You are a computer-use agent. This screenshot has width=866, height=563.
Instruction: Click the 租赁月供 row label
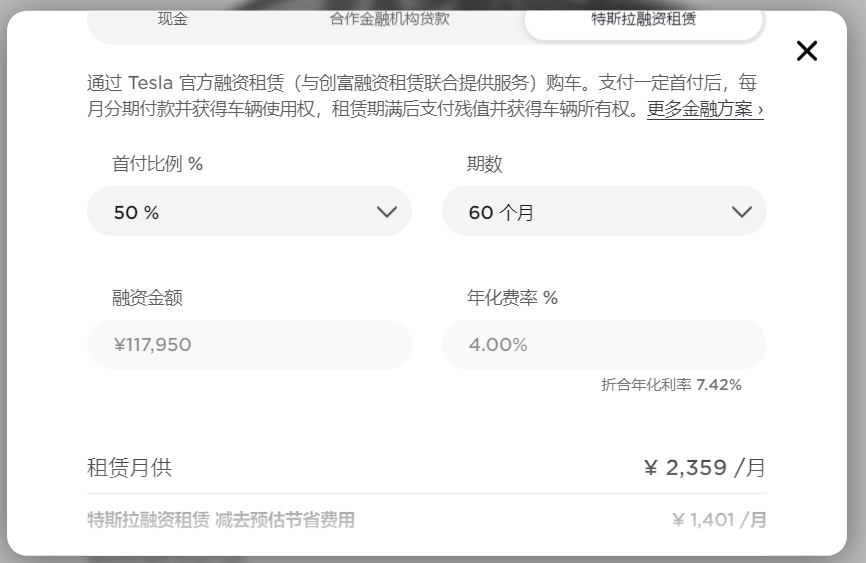click(129, 468)
